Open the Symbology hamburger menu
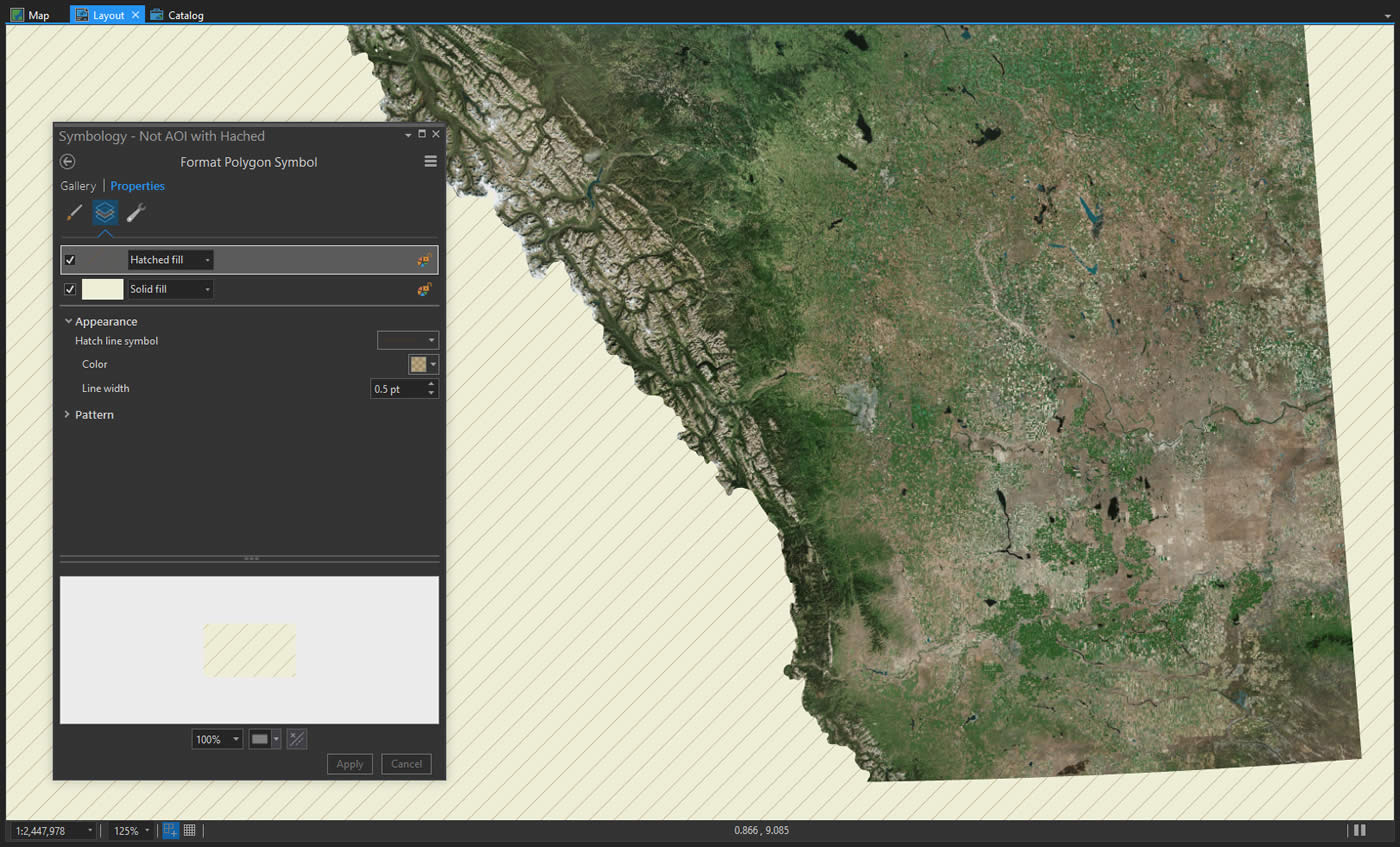1400x847 pixels. (430, 161)
